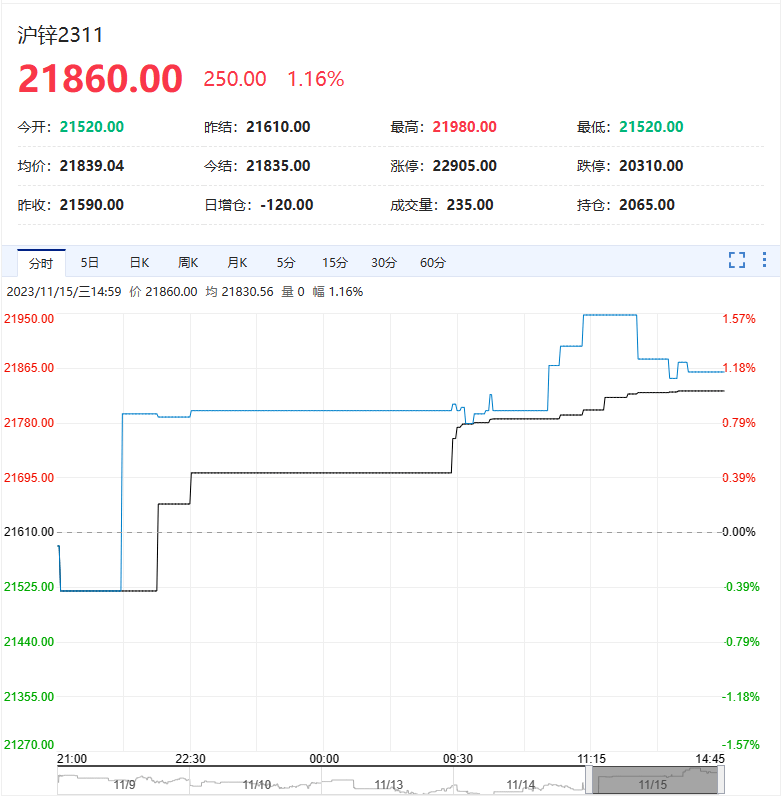Open the 日K daily candlestick tab

click(x=139, y=263)
